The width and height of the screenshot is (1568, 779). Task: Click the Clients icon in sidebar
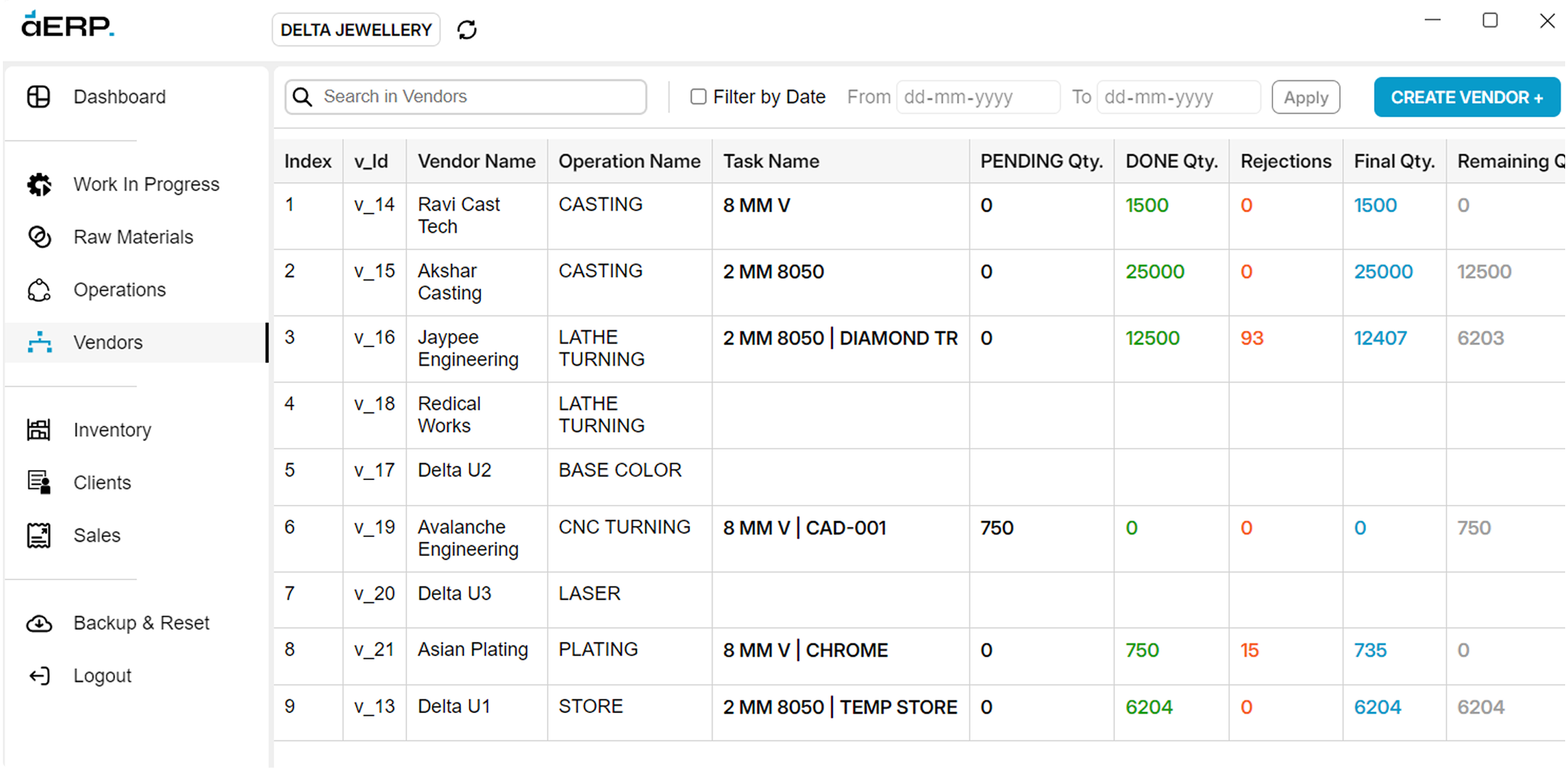coord(39,482)
